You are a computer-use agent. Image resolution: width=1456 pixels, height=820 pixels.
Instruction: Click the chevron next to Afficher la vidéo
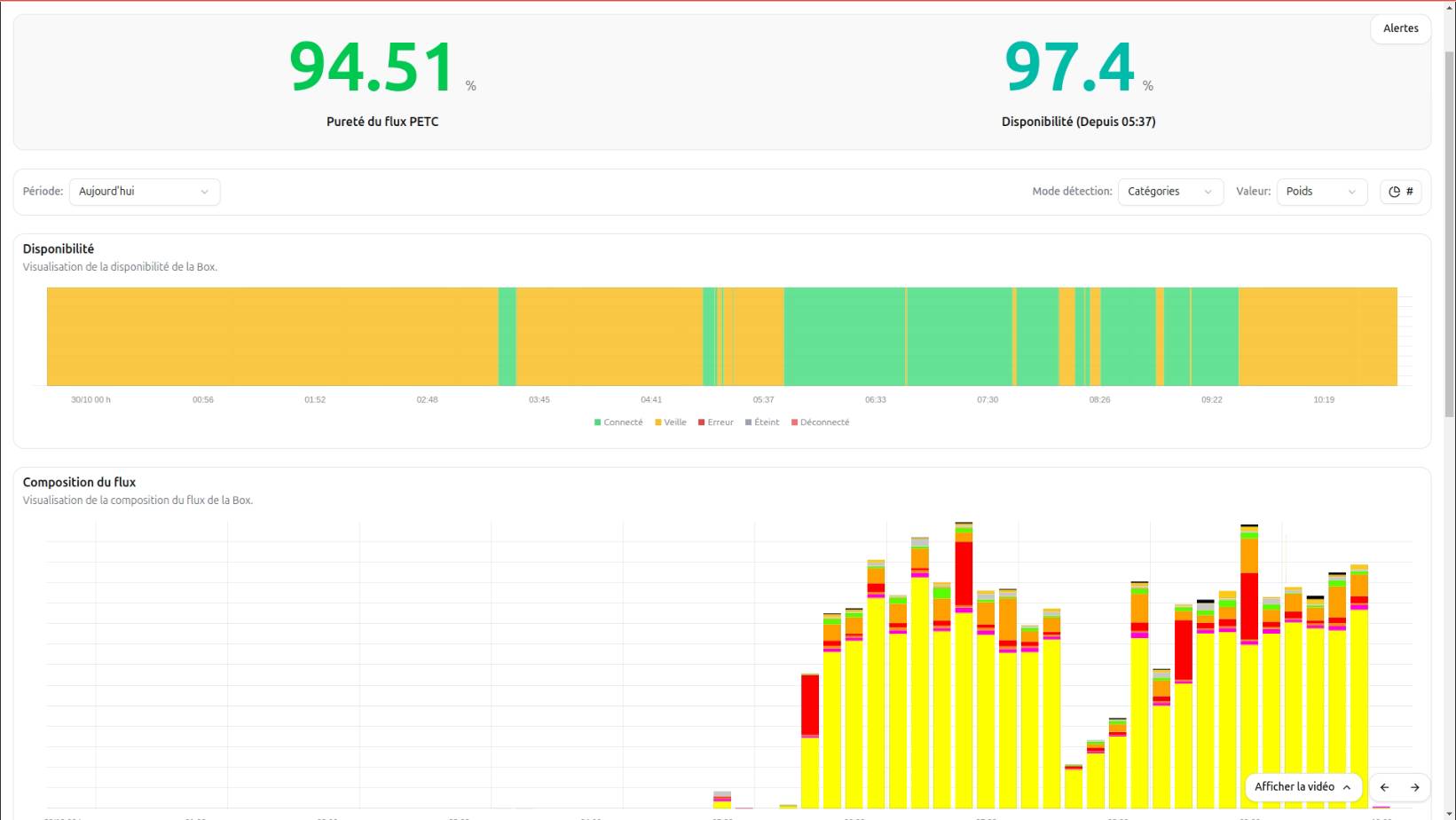coord(1347,787)
